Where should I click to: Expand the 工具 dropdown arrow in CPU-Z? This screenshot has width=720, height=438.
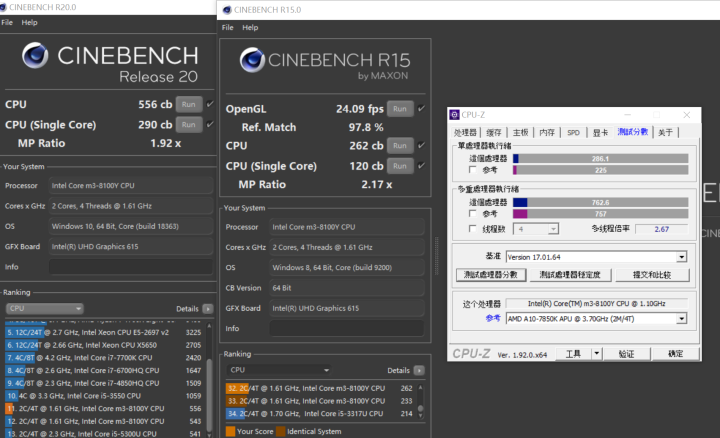pos(596,354)
